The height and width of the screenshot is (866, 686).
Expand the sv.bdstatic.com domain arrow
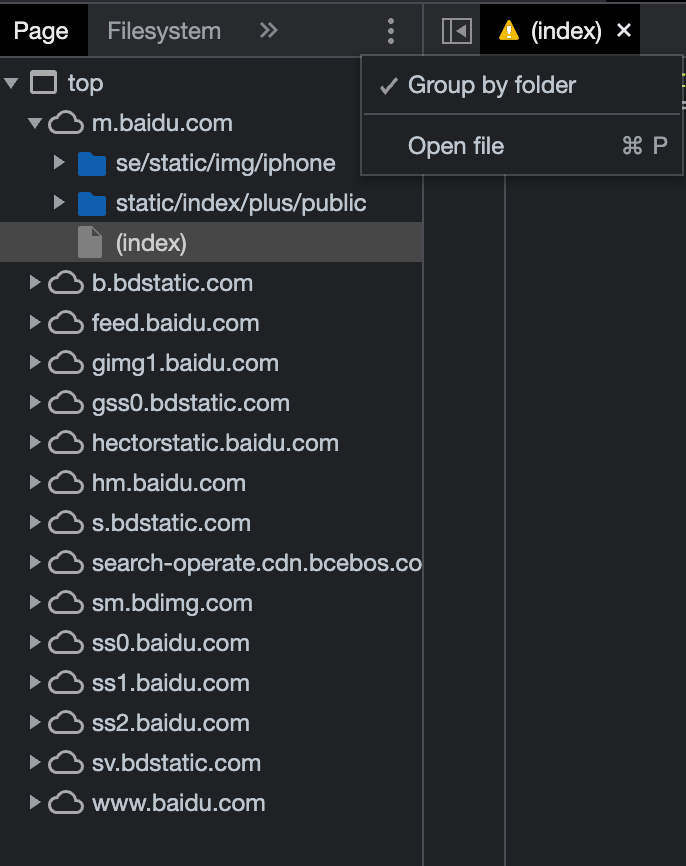click(34, 763)
